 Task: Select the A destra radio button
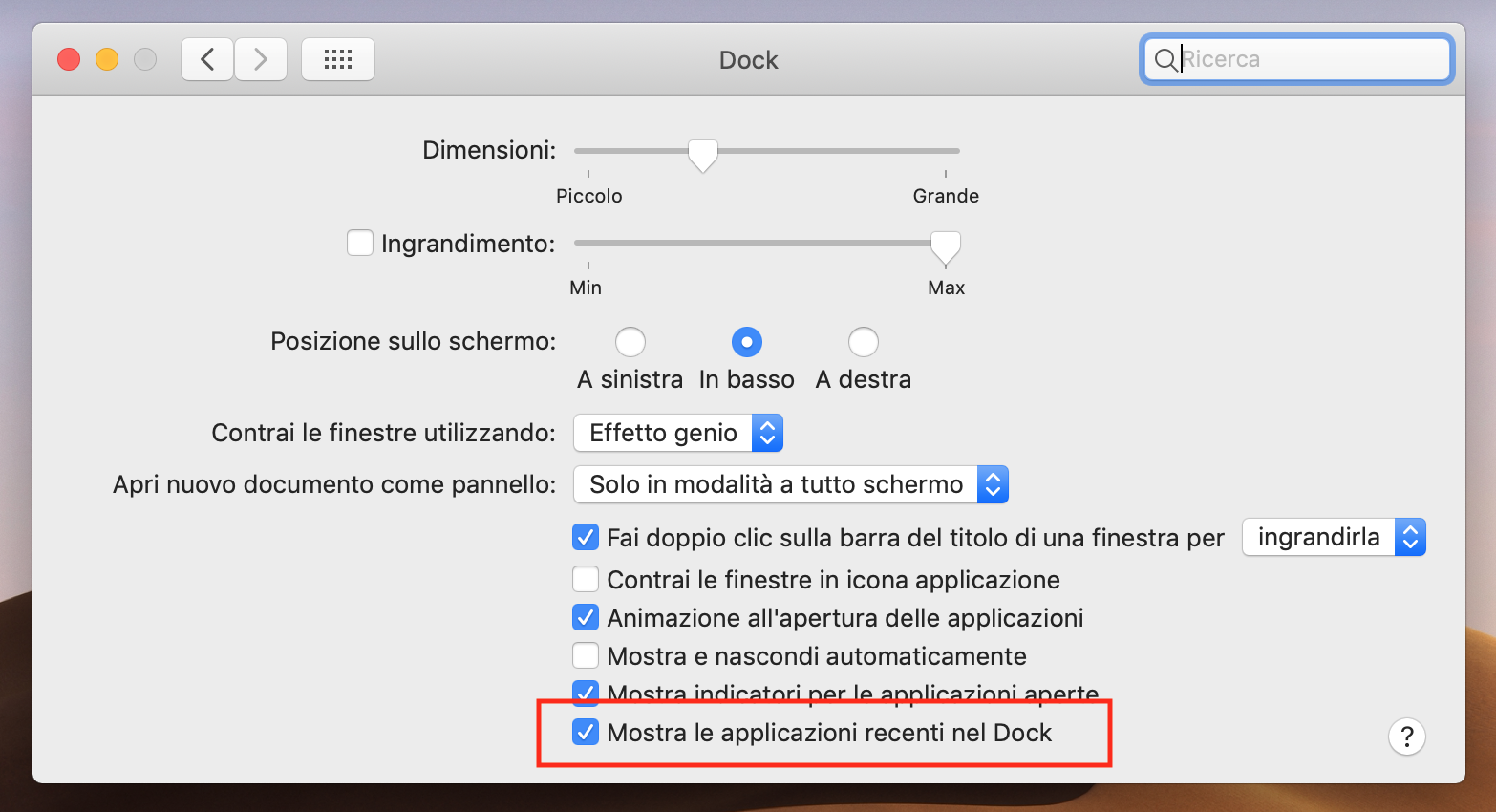point(864,342)
